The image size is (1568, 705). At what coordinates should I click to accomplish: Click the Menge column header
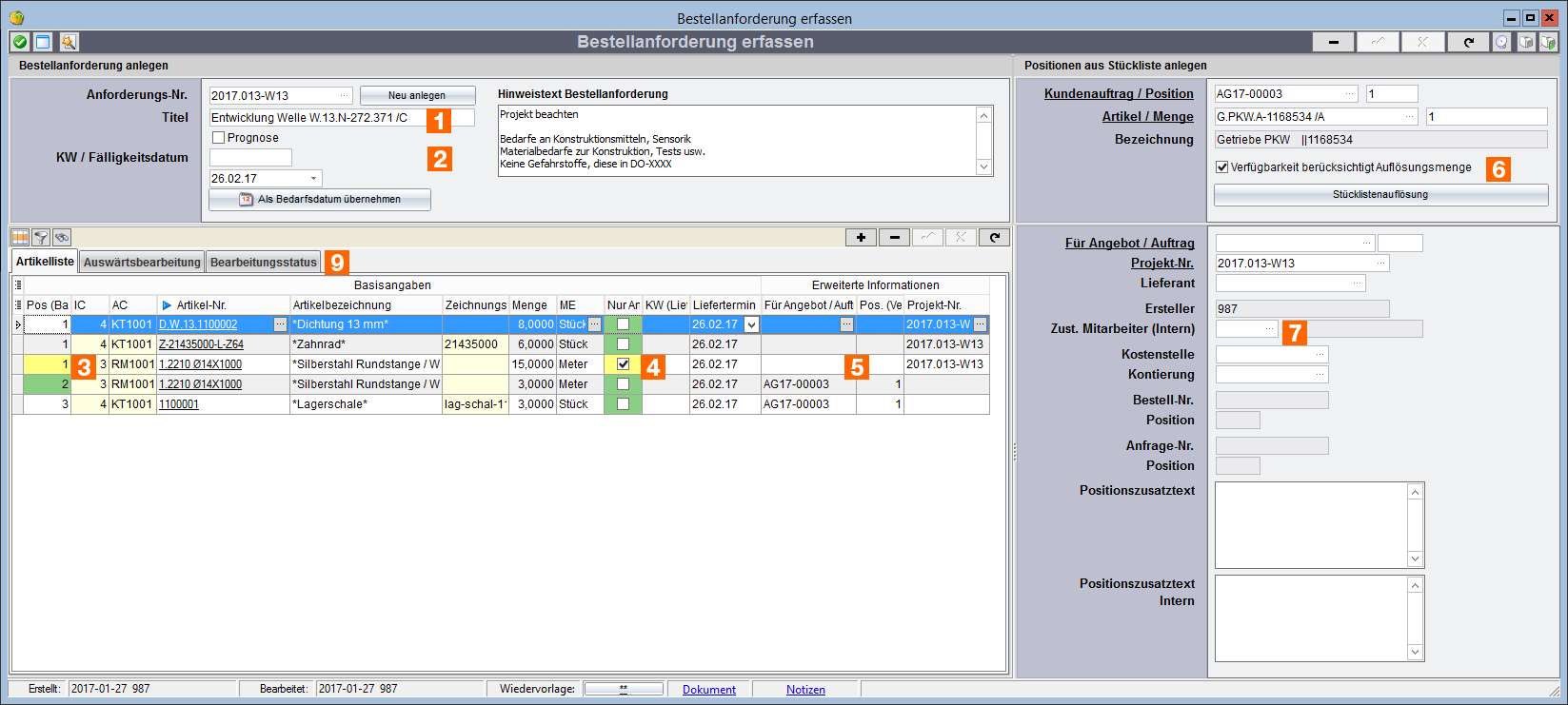pos(533,305)
